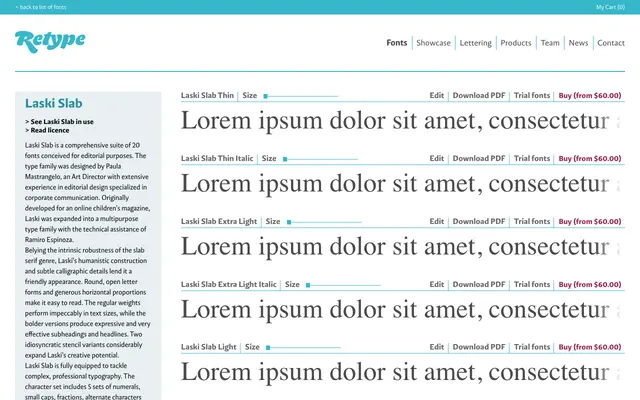
Task: Open the Contact menu item
Action: 611,43
